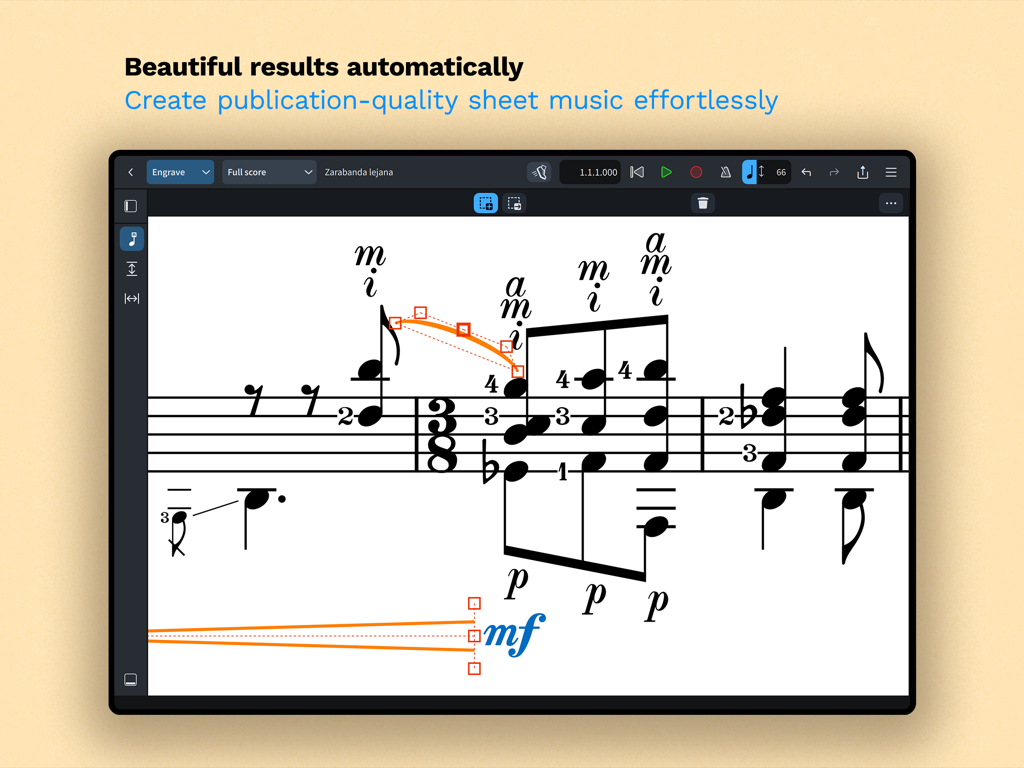Select the graphic editing tool in the left sidebar
1024x768 pixels.
tap(131, 238)
